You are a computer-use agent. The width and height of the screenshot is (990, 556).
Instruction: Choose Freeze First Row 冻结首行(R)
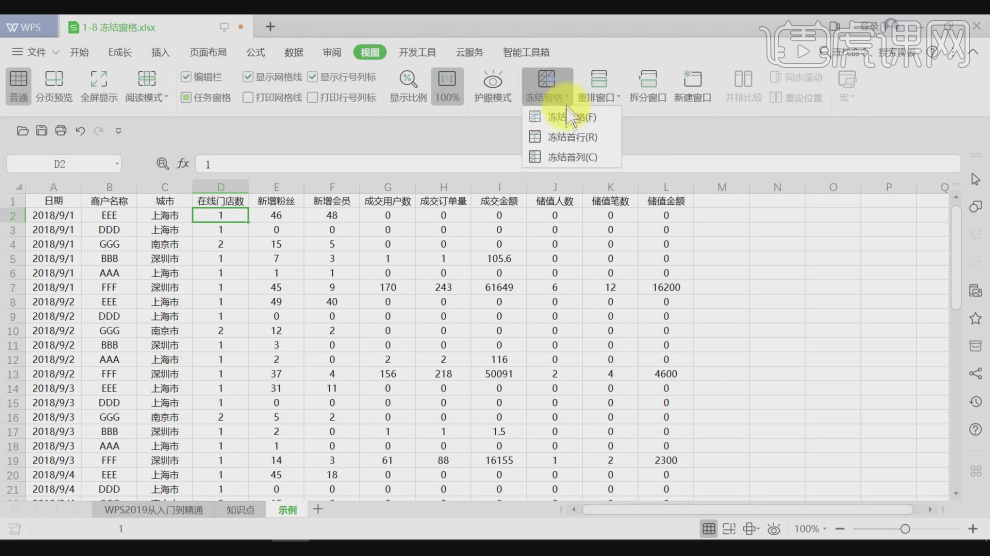point(571,137)
